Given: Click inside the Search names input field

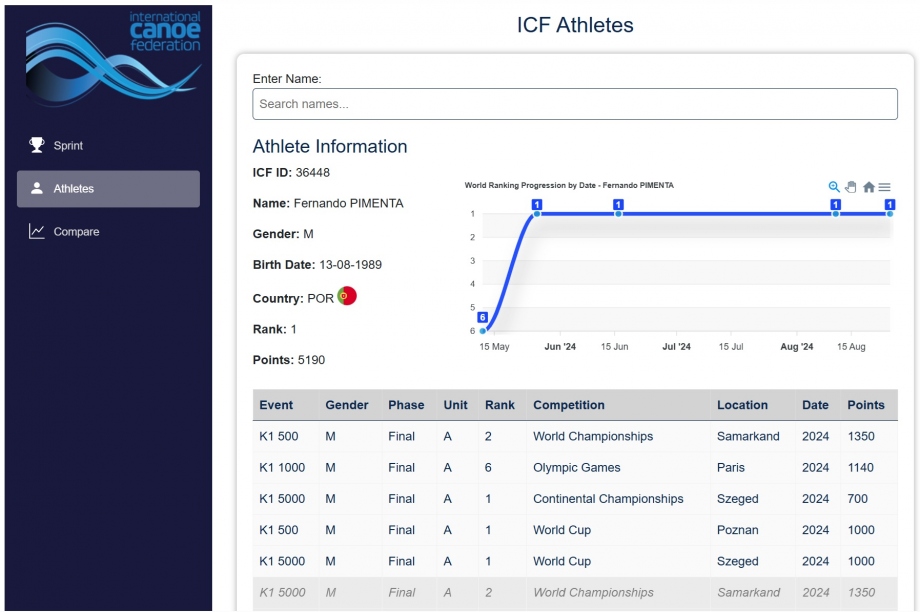Looking at the screenshot, I should 575,103.
